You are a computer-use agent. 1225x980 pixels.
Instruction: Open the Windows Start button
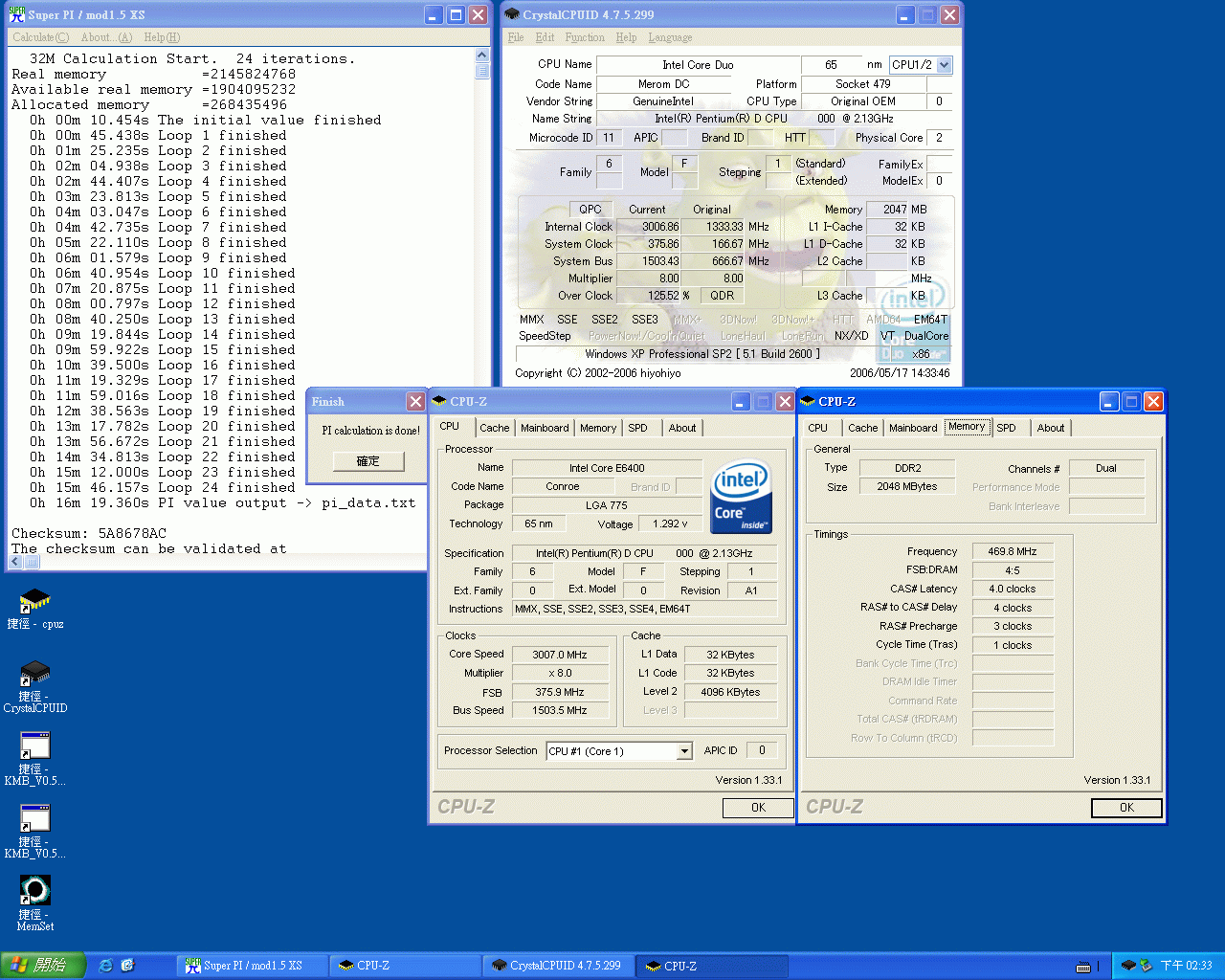[x=43, y=966]
